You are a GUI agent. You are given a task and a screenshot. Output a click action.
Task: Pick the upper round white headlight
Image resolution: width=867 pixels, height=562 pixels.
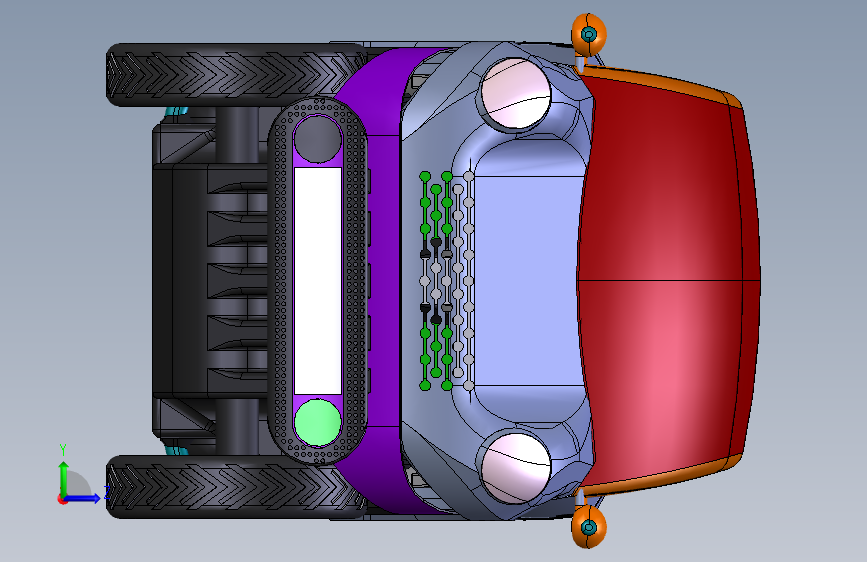click(x=515, y=94)
